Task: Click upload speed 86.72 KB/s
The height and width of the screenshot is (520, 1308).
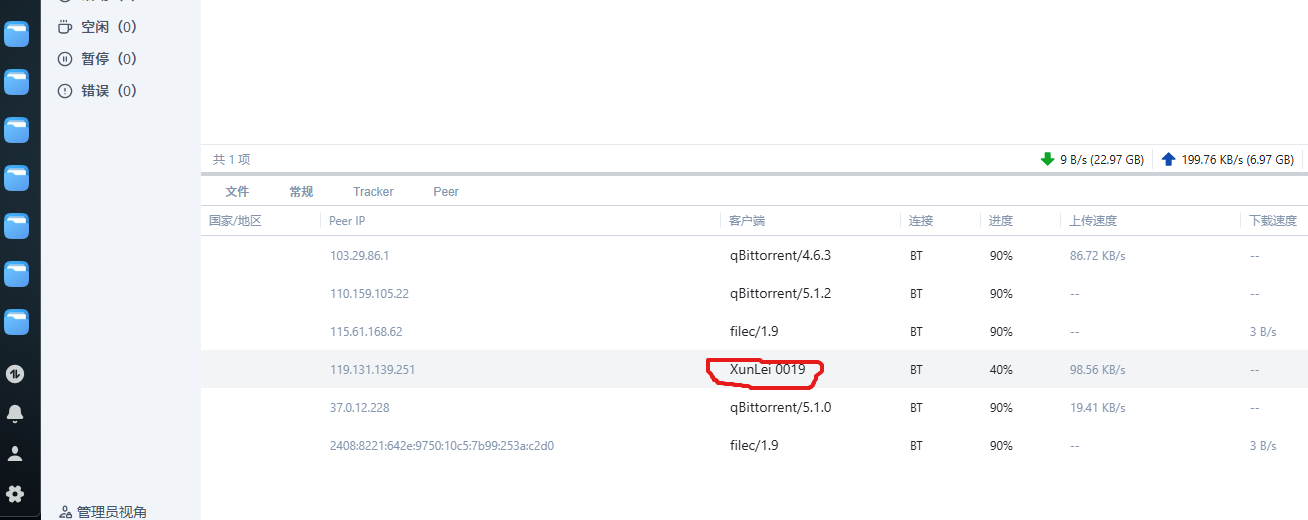Action: [x=1097, y=256]
